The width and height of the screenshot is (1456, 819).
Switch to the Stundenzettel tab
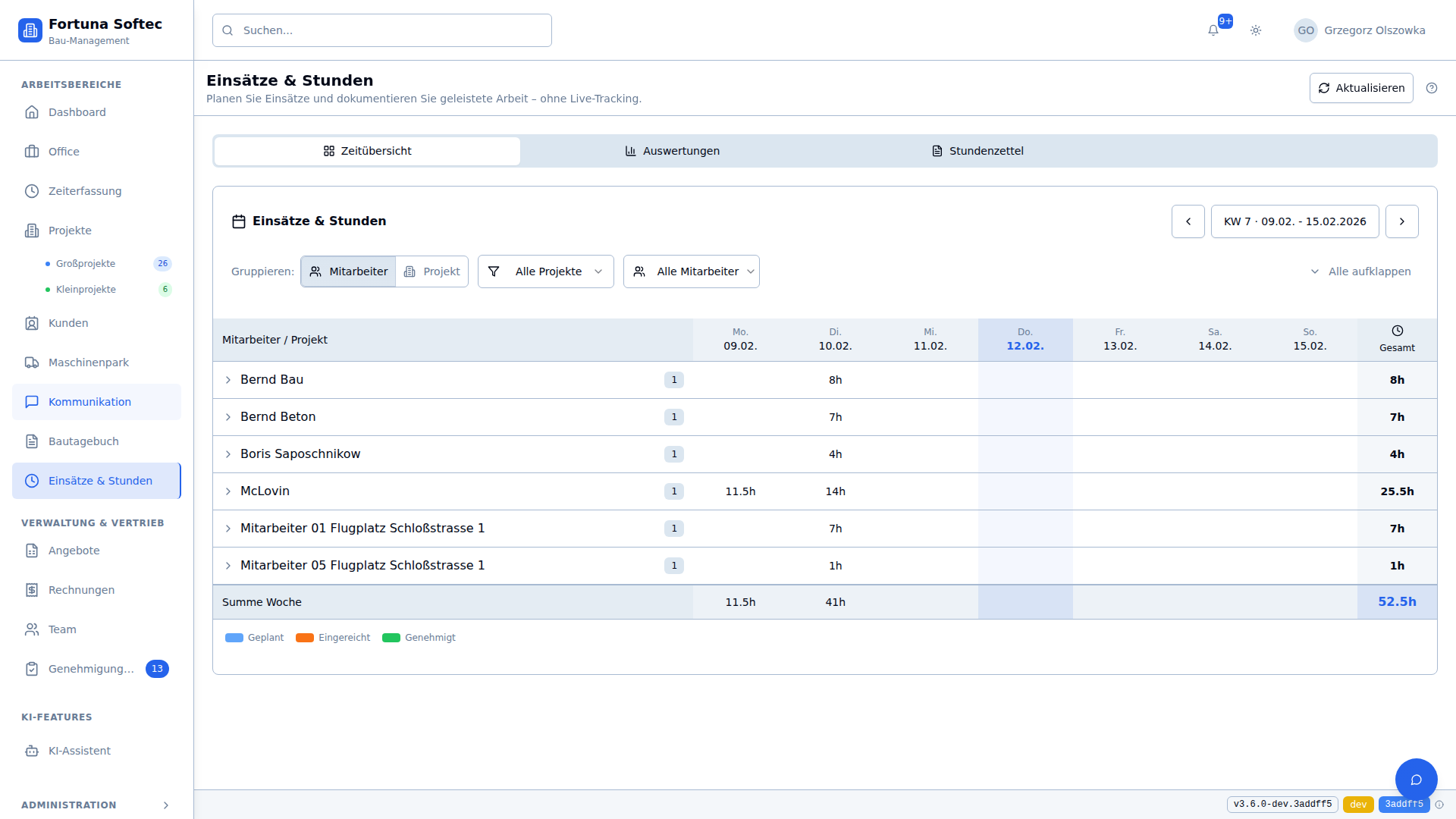tap(977, 151)
